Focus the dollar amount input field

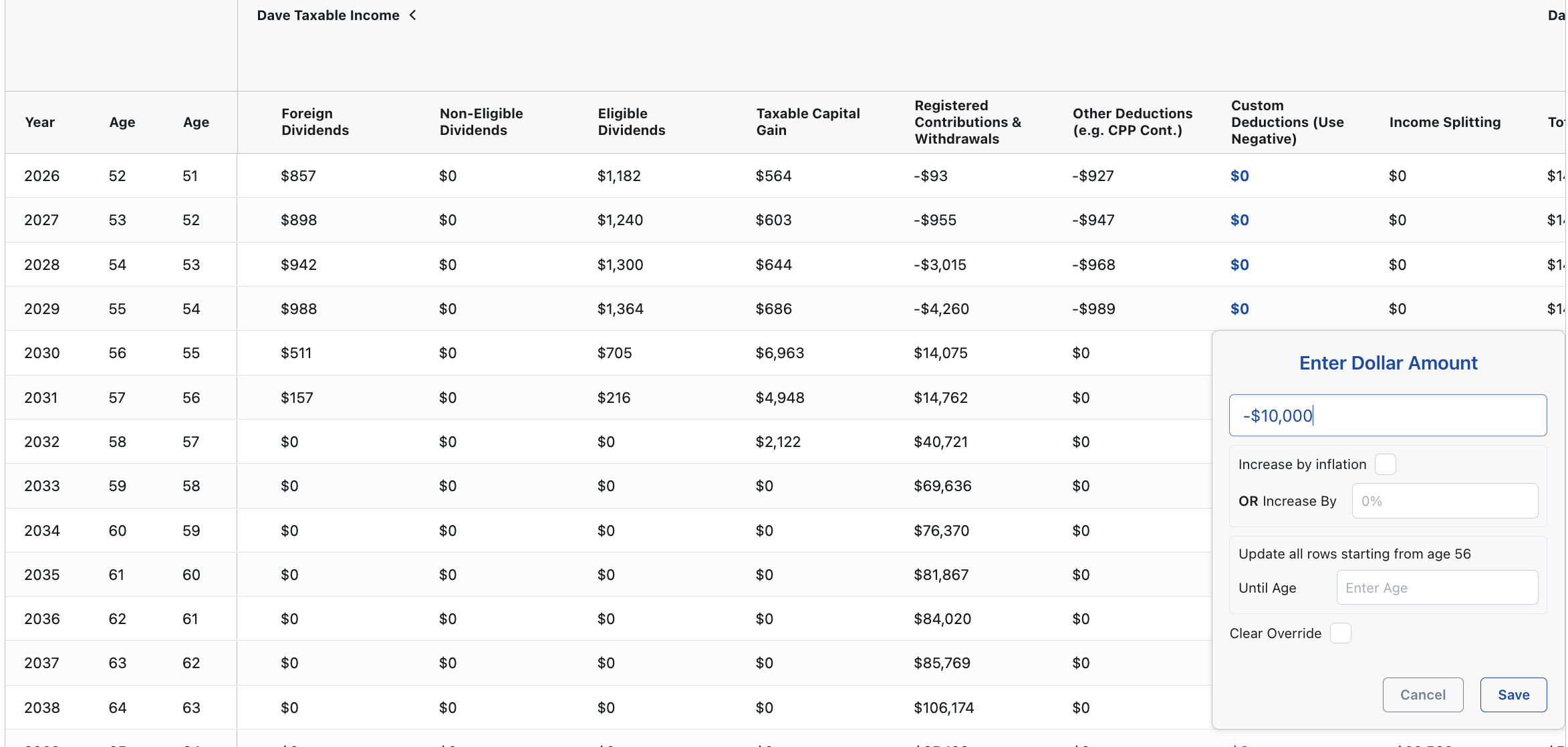(1388, 416)
